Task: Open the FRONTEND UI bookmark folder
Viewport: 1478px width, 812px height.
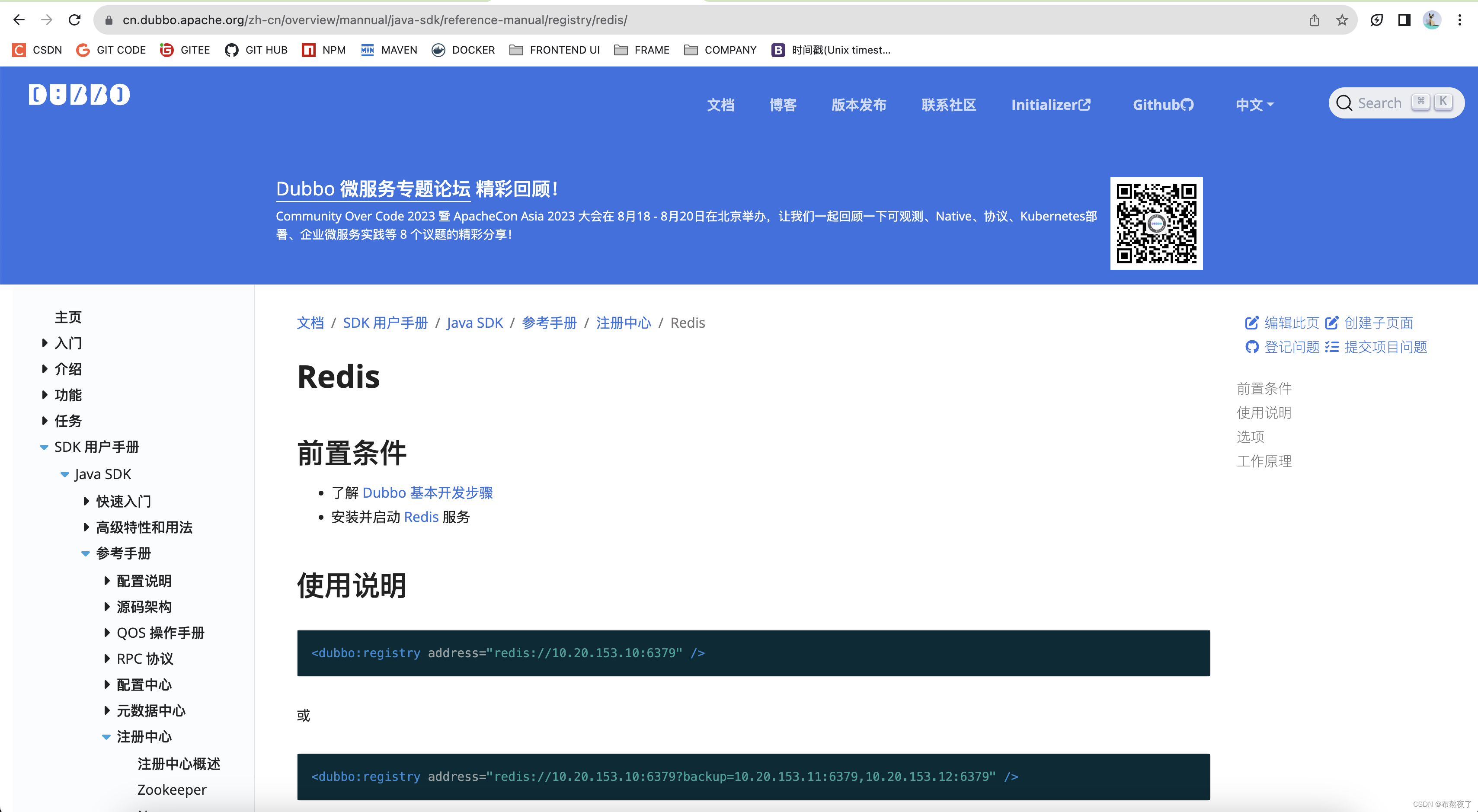Action: coord(554,50)
